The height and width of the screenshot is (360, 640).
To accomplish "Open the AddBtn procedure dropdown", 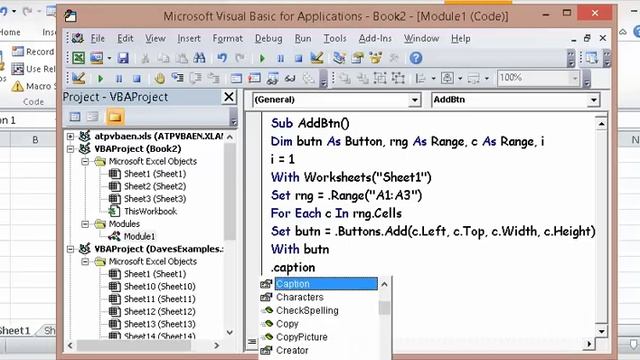I will [593, 100].
